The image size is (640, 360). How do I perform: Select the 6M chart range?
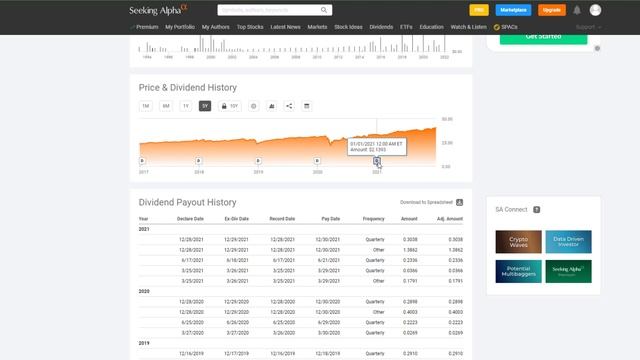[166, 106]
